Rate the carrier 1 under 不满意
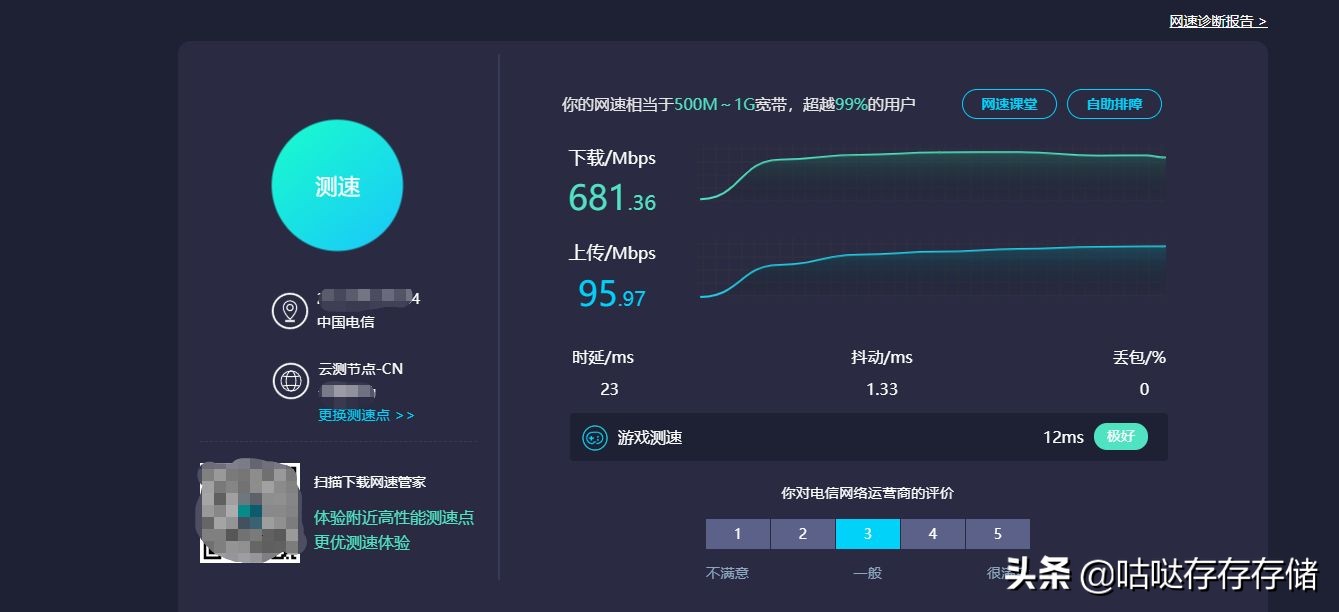This screenshot has height=612, width=1339. click(x=737, y=533)
